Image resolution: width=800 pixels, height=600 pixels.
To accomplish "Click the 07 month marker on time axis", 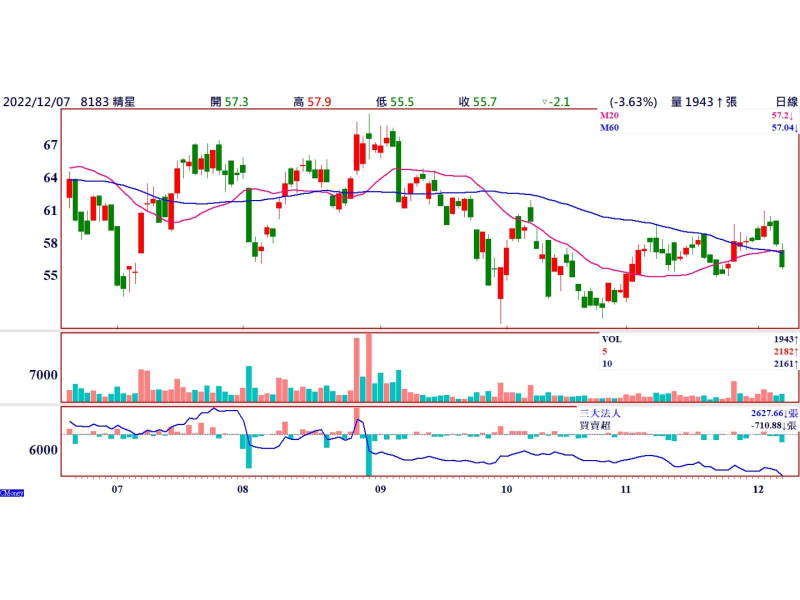I will 117,489.
